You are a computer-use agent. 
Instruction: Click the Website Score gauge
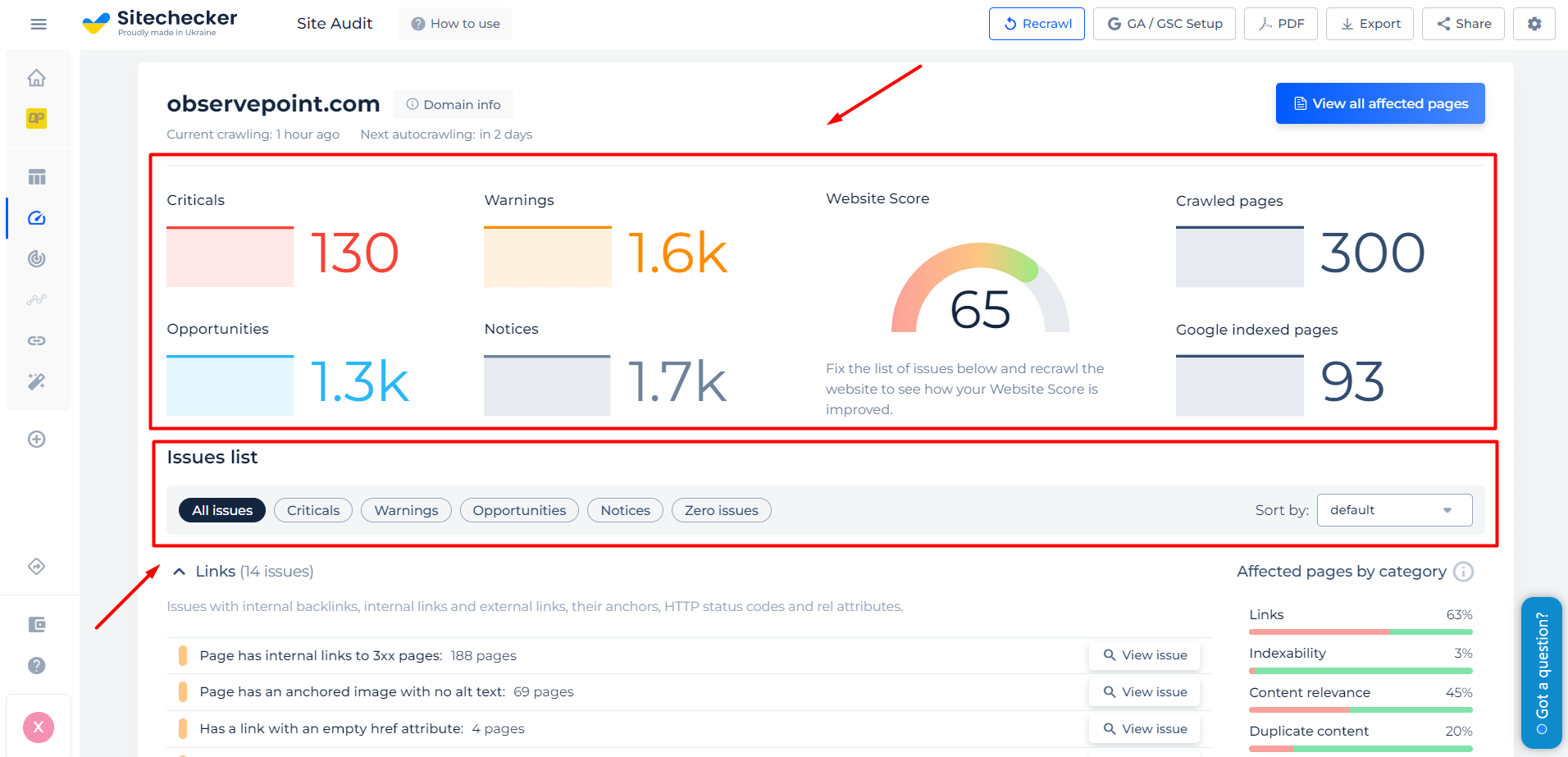point(980,288)
